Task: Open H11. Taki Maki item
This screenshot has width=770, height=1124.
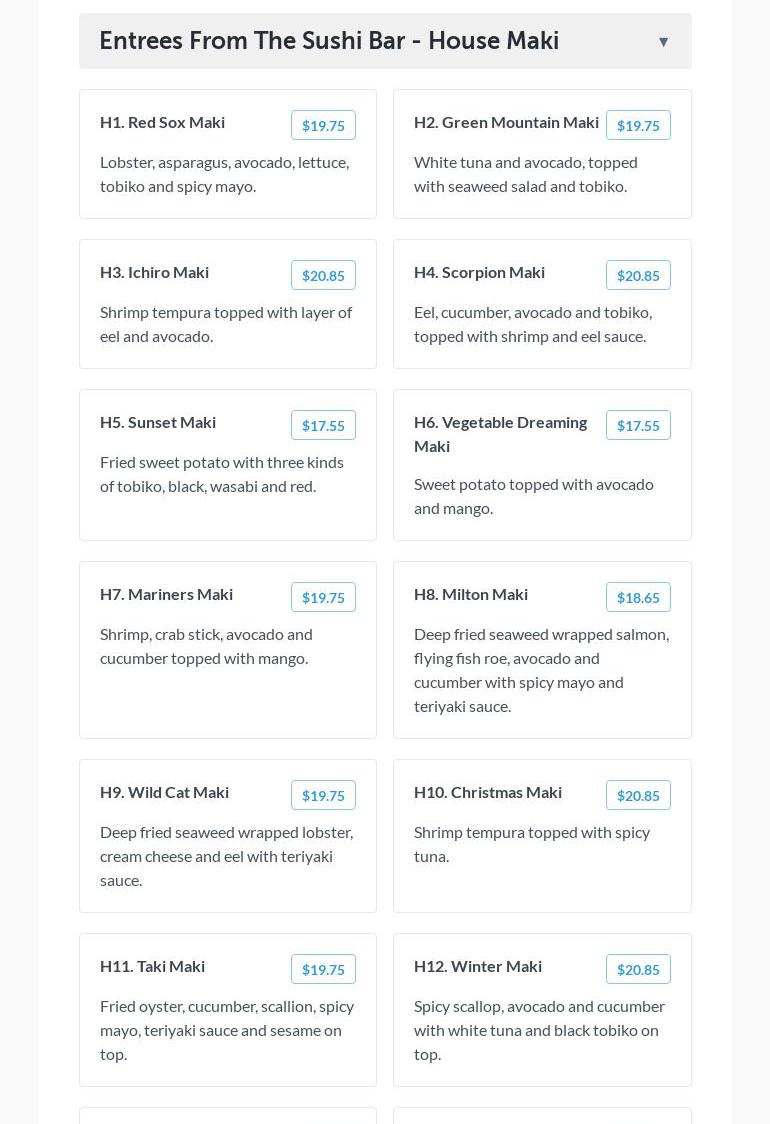Action: tap(152, 966)
